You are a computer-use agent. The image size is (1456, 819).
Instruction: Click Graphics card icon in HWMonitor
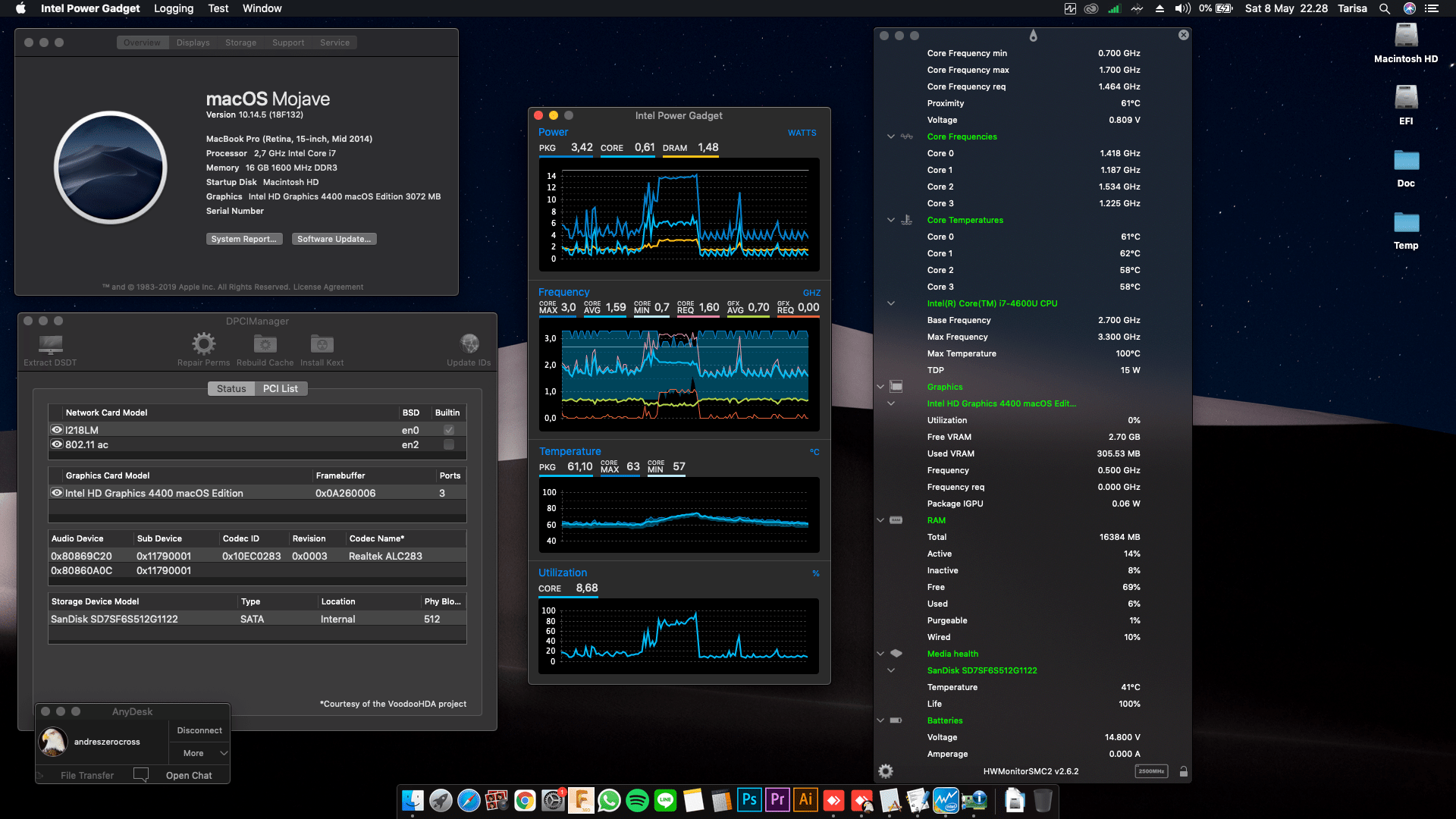tap(896, 387)
